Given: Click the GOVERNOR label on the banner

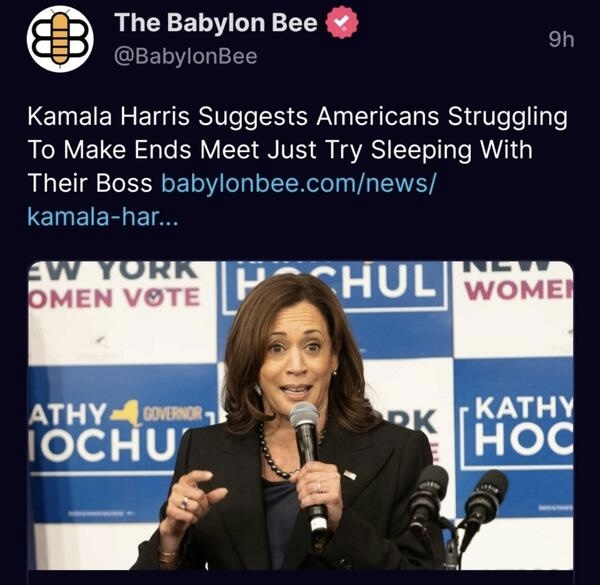Looking at the screenshot, I should pos(172,413).
